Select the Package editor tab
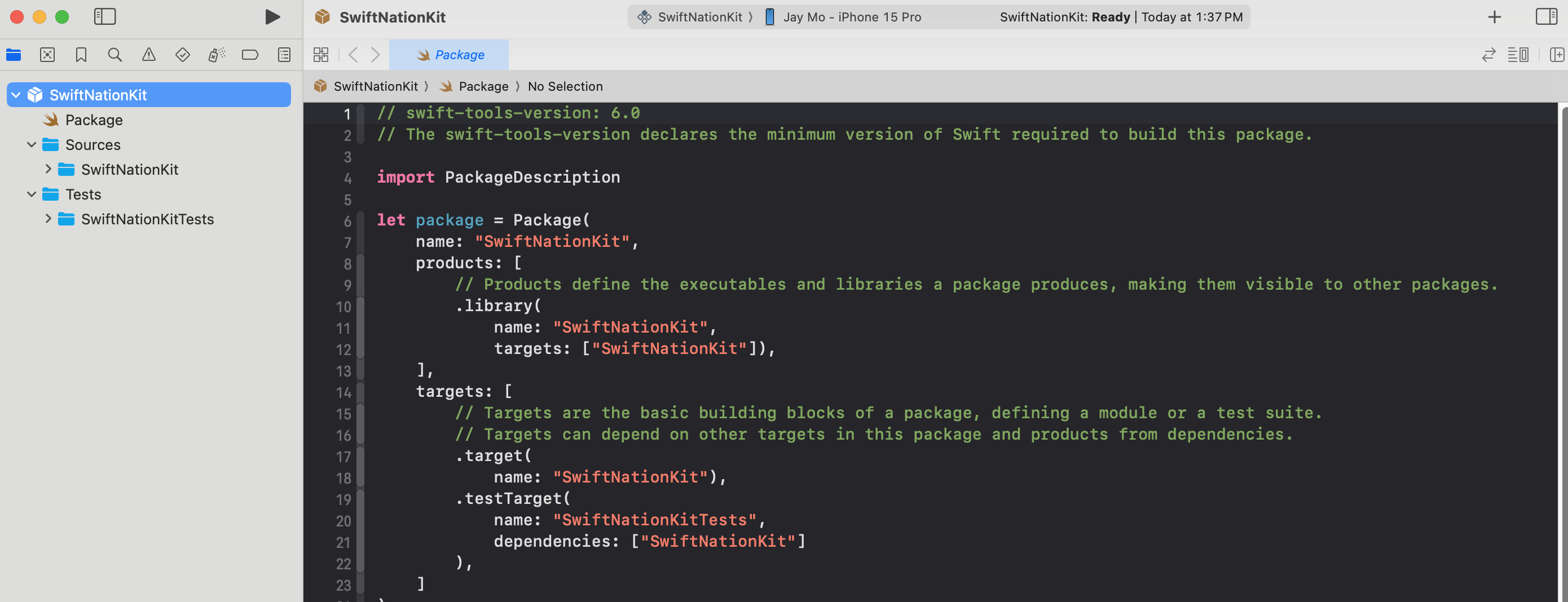Viewport: 1568px width, 602px height. click(x=449, y=55)
